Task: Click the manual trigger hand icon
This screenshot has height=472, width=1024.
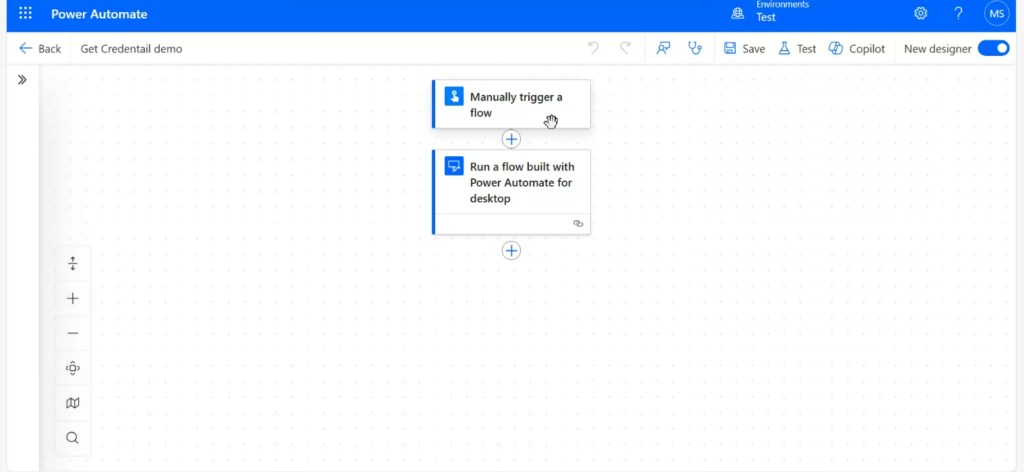Action: tap(454, 95)
